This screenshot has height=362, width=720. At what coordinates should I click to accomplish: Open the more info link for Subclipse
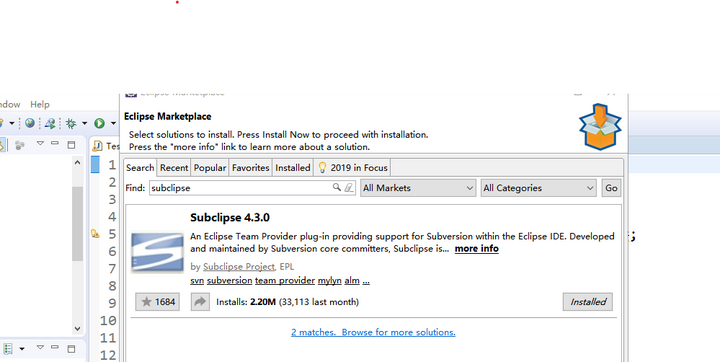coord(477,249)
